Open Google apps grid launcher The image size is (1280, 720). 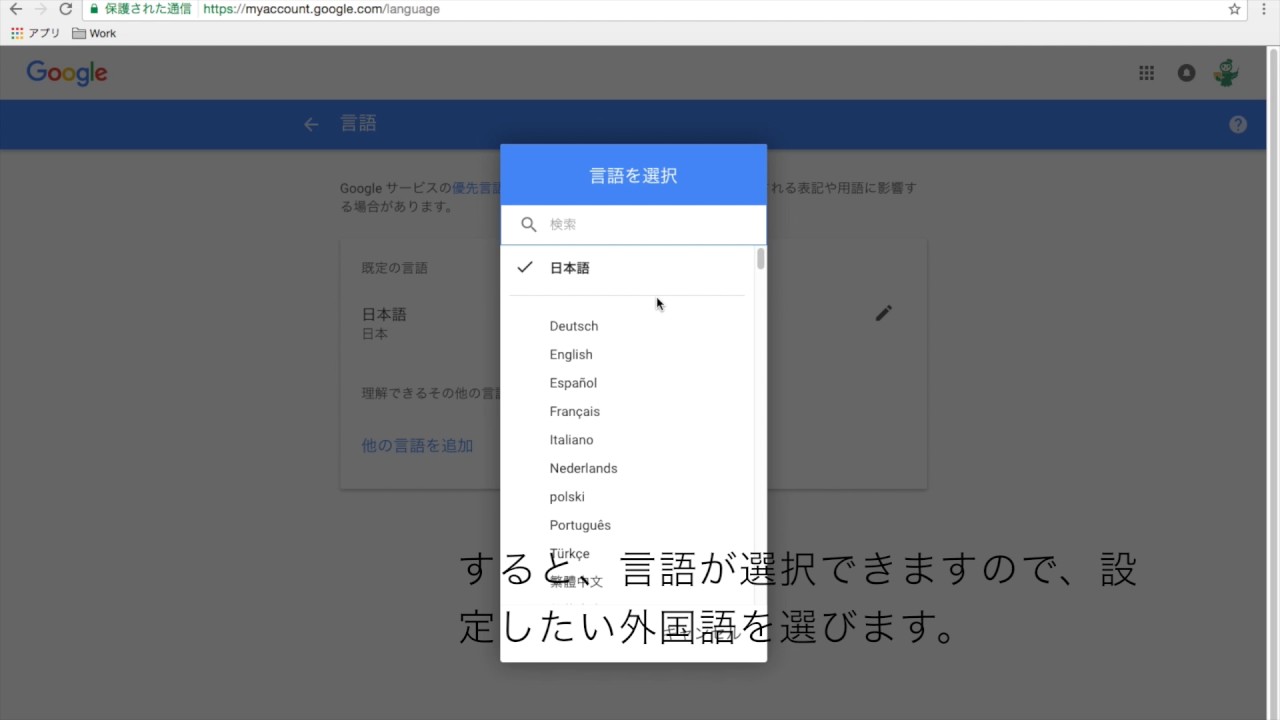[x=1147, y=73]
